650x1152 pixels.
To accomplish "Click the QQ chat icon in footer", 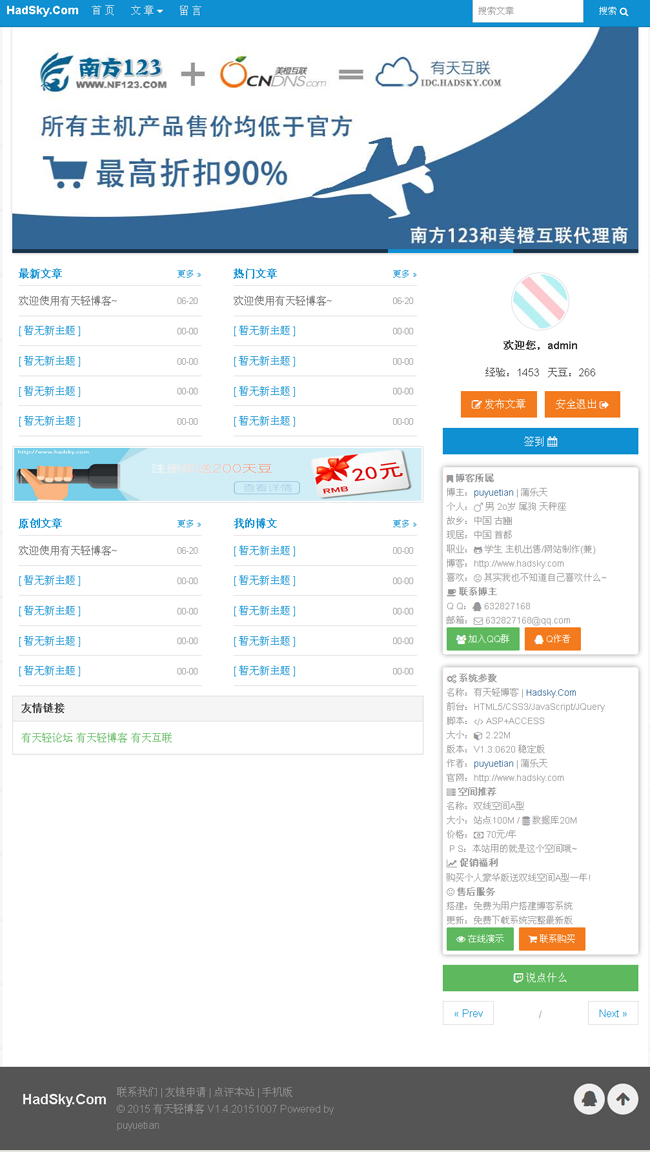I will [589, 1099].
